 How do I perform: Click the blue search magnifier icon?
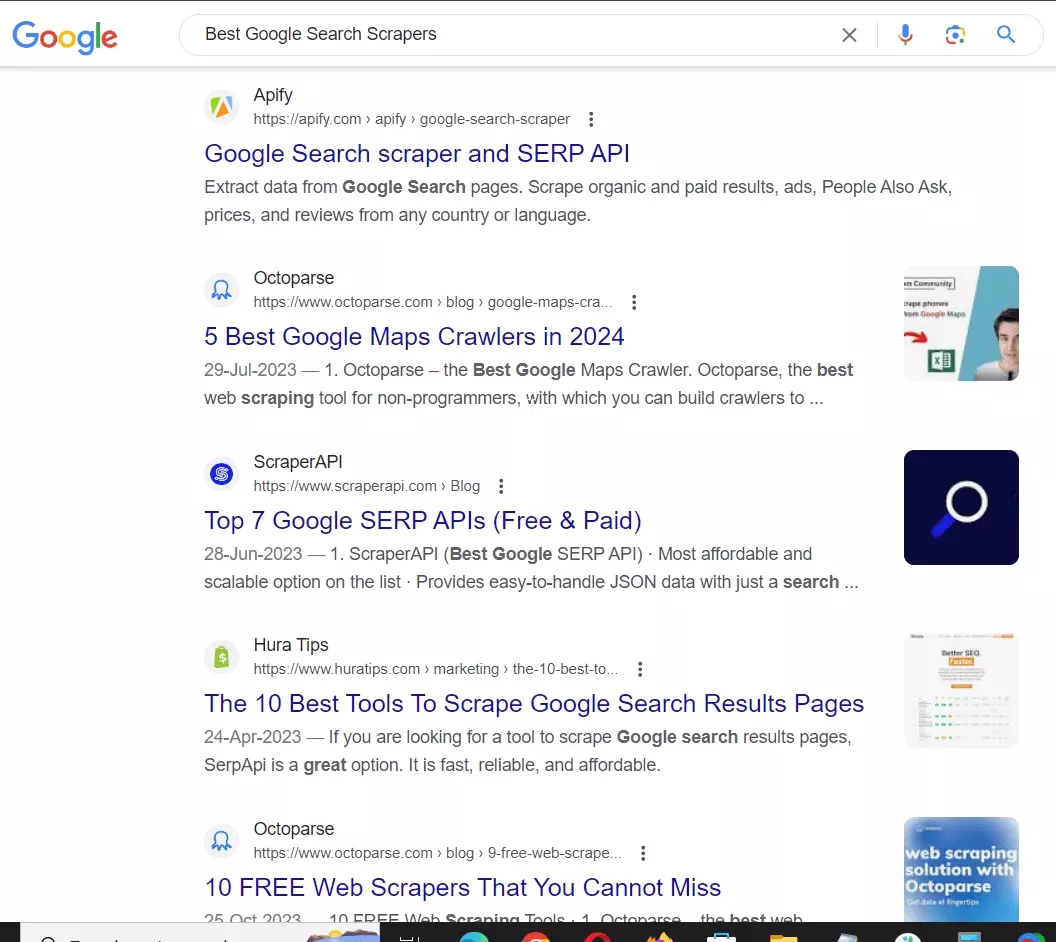tap(1006, 34)
